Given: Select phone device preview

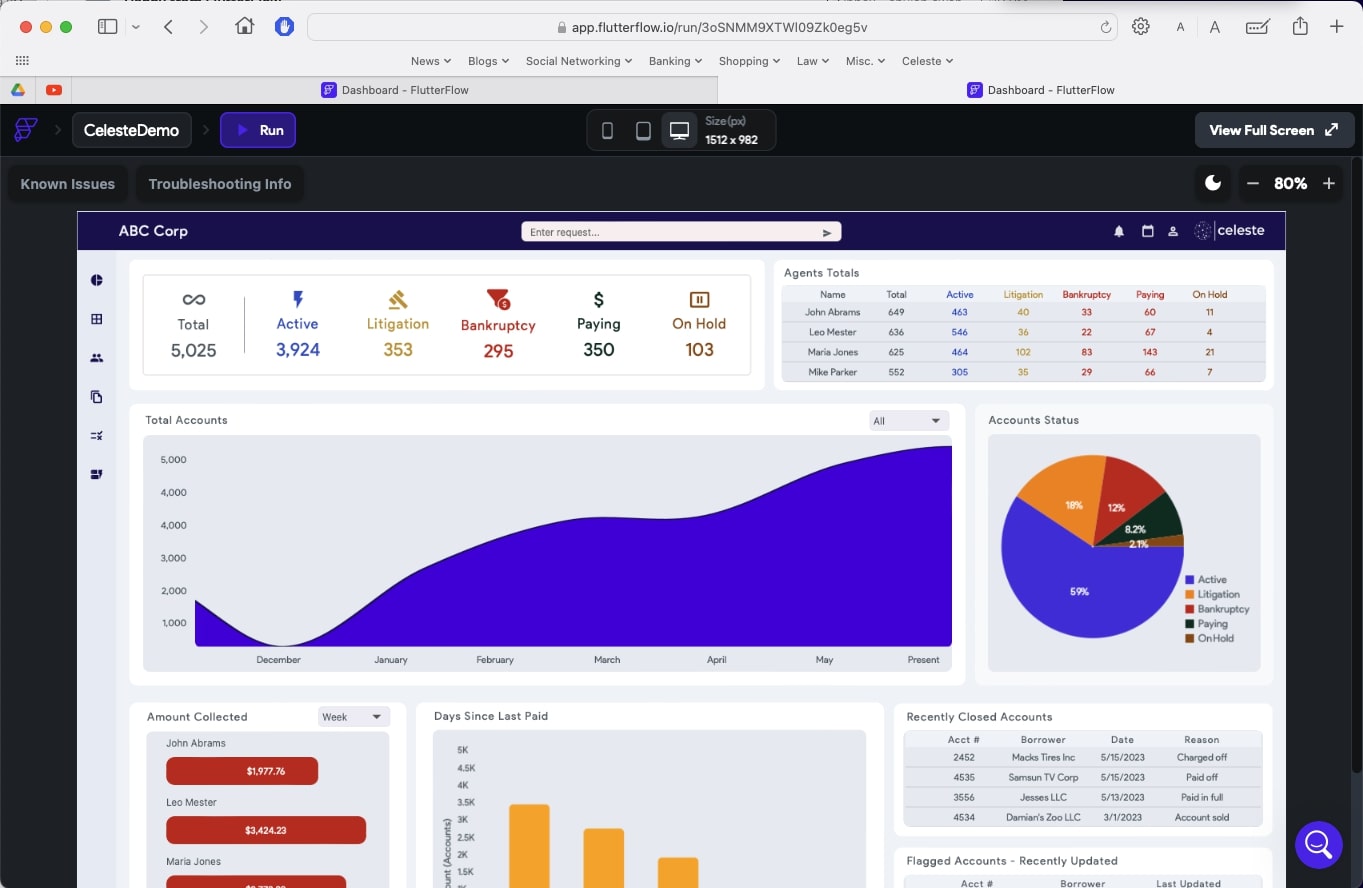Looking at the screenshot, I should point(607,131).
